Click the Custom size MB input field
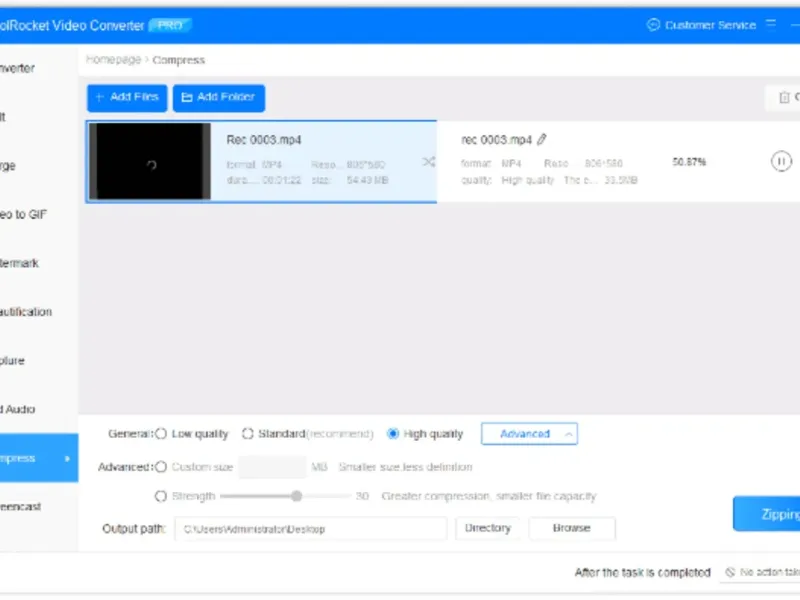Image resolution: width=800 pixels, height=600 pixels. tap(272, 467)
